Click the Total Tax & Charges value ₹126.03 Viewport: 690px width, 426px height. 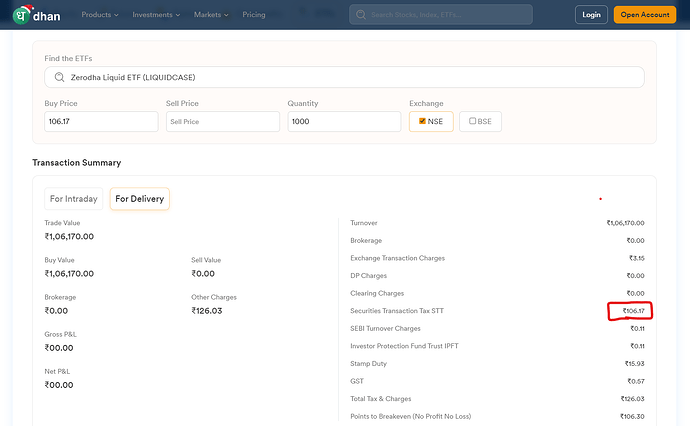632,399
